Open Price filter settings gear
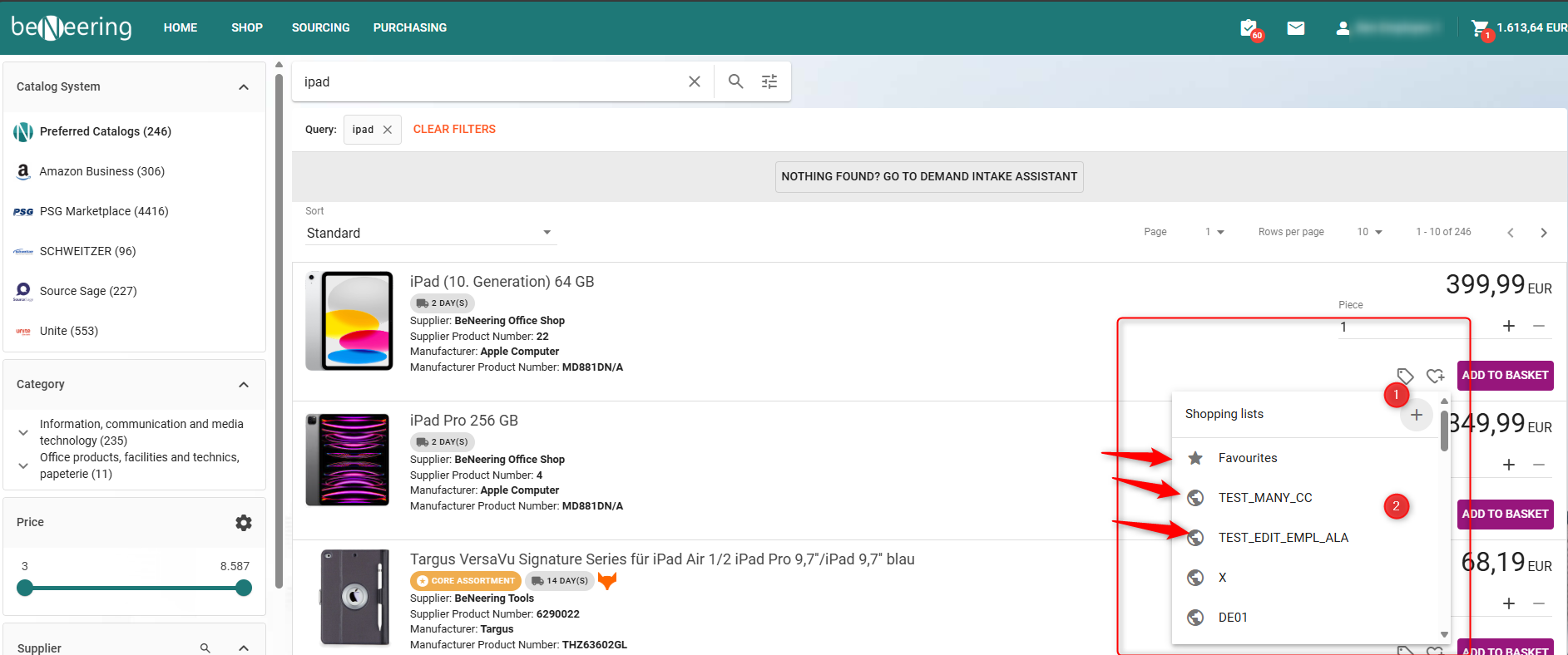Screen dimensions: 1568x655 pos(243,523)
